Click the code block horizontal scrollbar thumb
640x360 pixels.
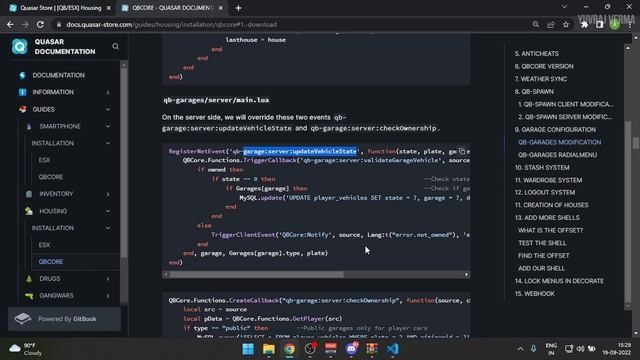(x=257, y=275)
